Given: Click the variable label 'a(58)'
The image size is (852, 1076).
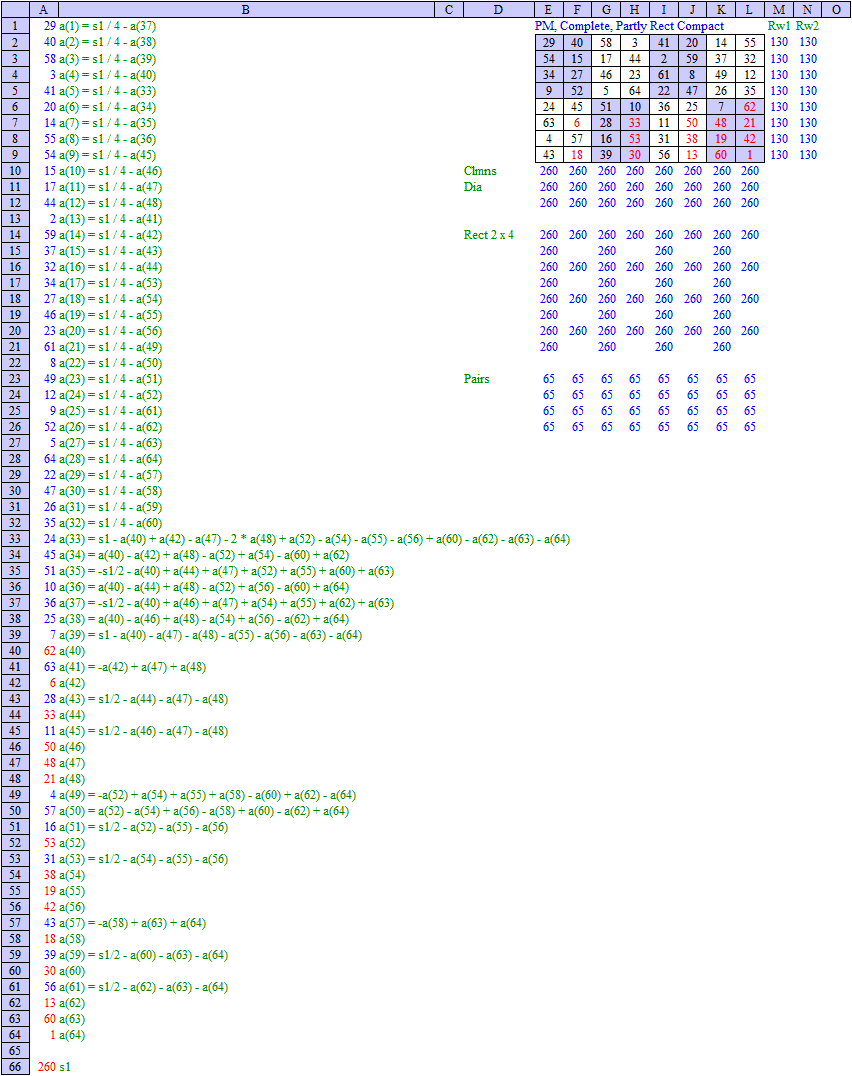Looking at the screenshot, I should (x=72, y=939).
